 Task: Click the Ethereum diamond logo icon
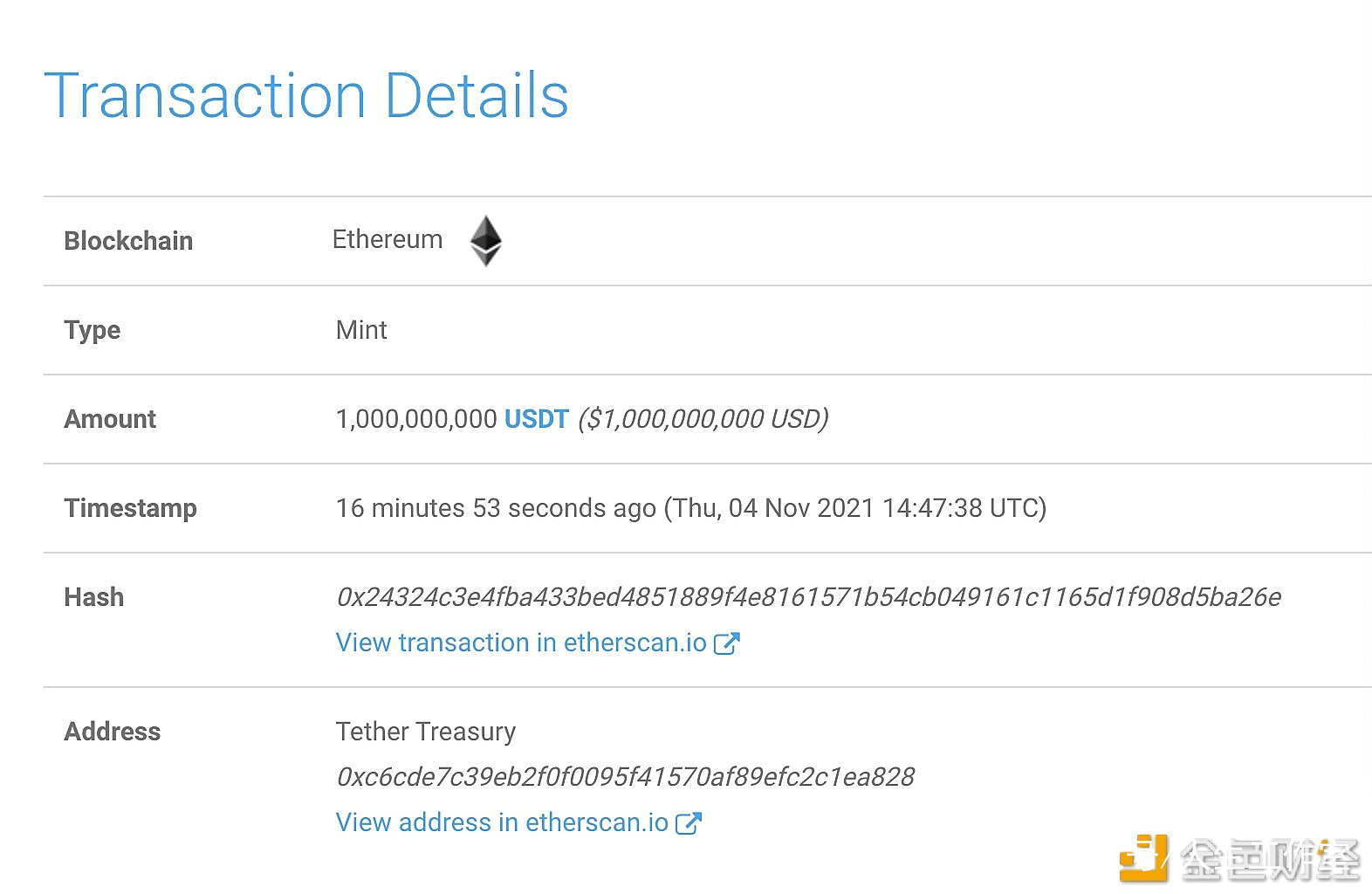pyautogui.click(x=486, y=240)
